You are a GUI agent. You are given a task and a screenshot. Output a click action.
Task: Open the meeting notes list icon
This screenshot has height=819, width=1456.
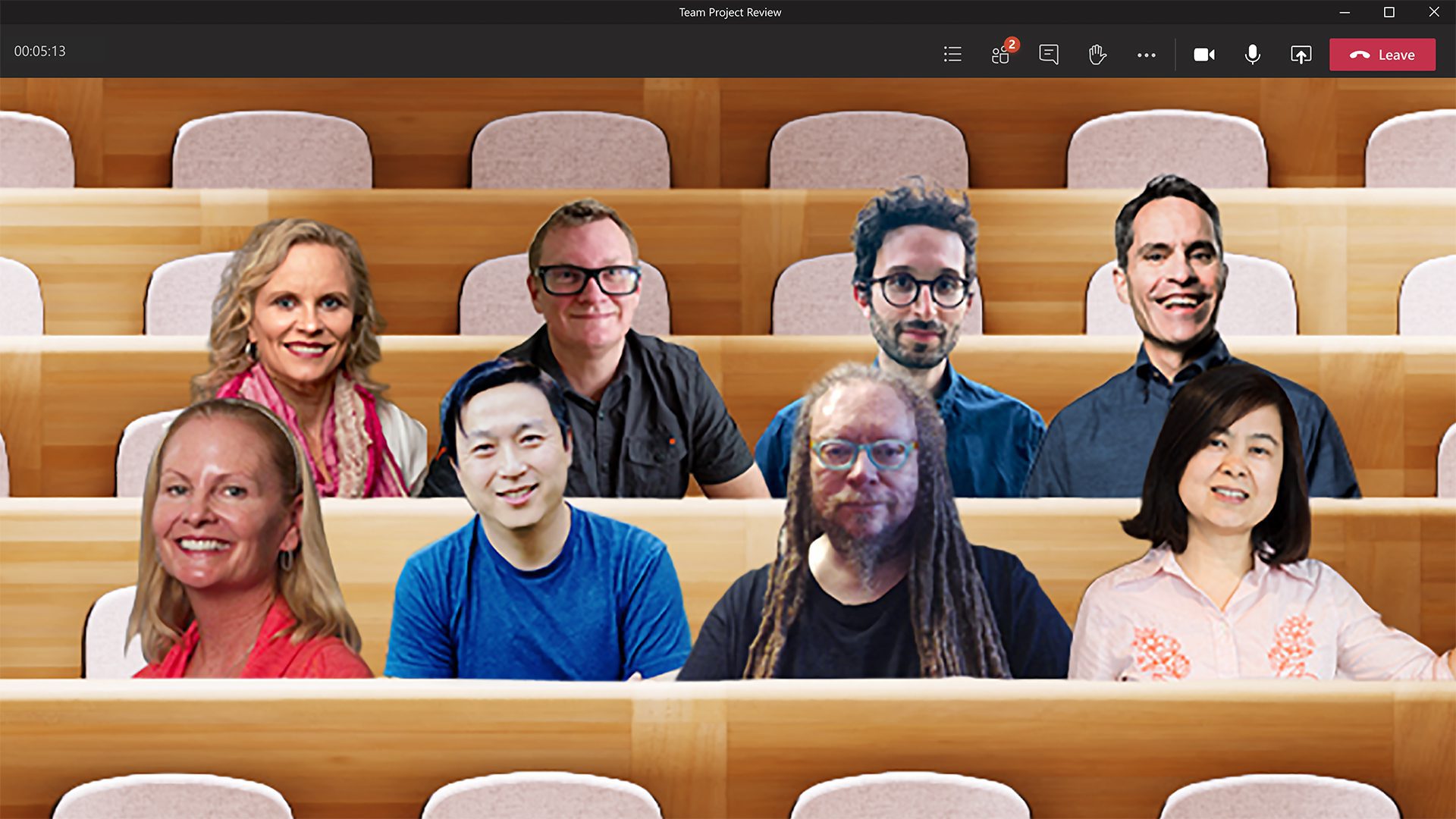tap(952, 55)
